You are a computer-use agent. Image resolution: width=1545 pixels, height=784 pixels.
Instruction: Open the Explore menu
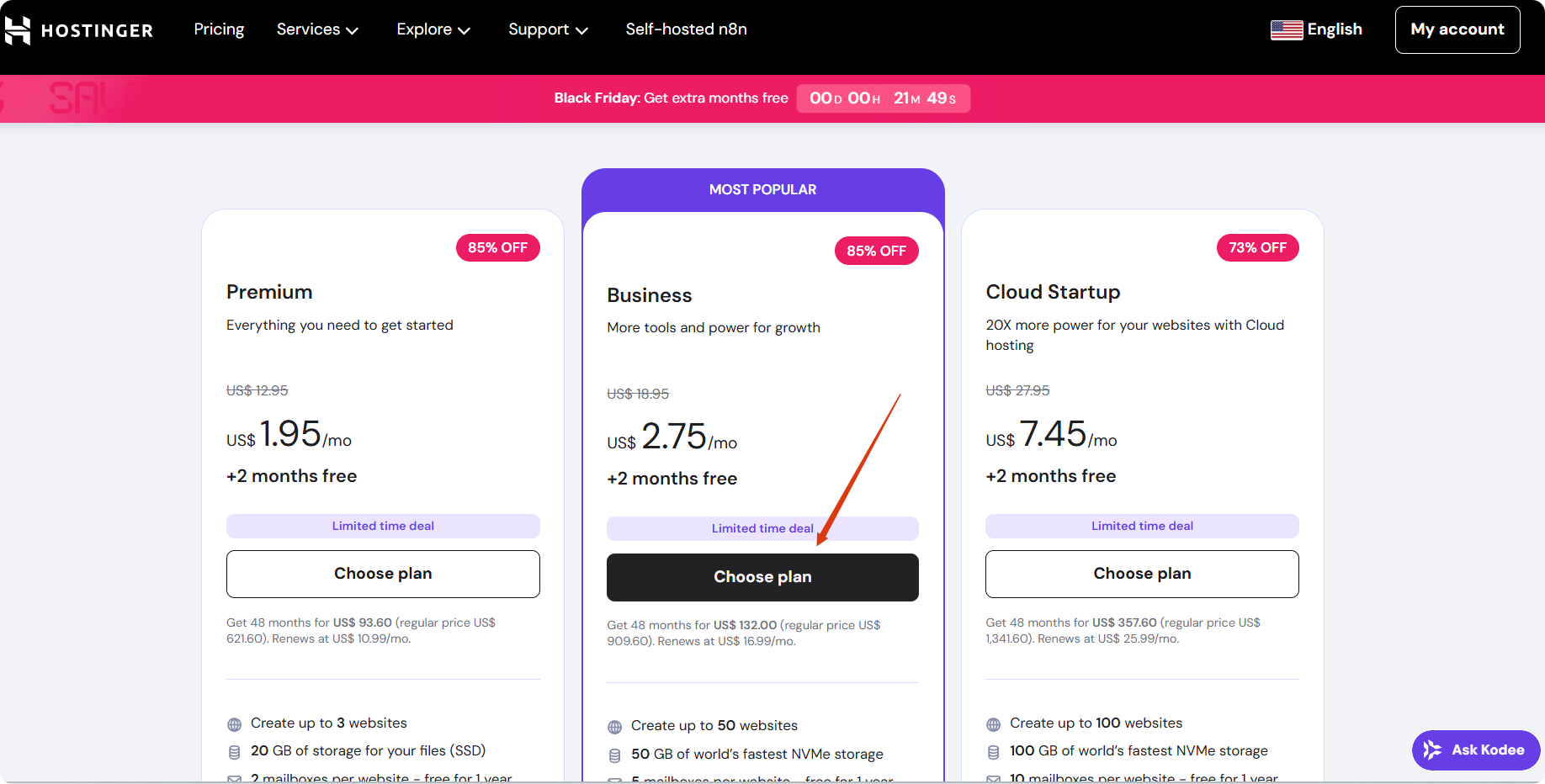433,29
